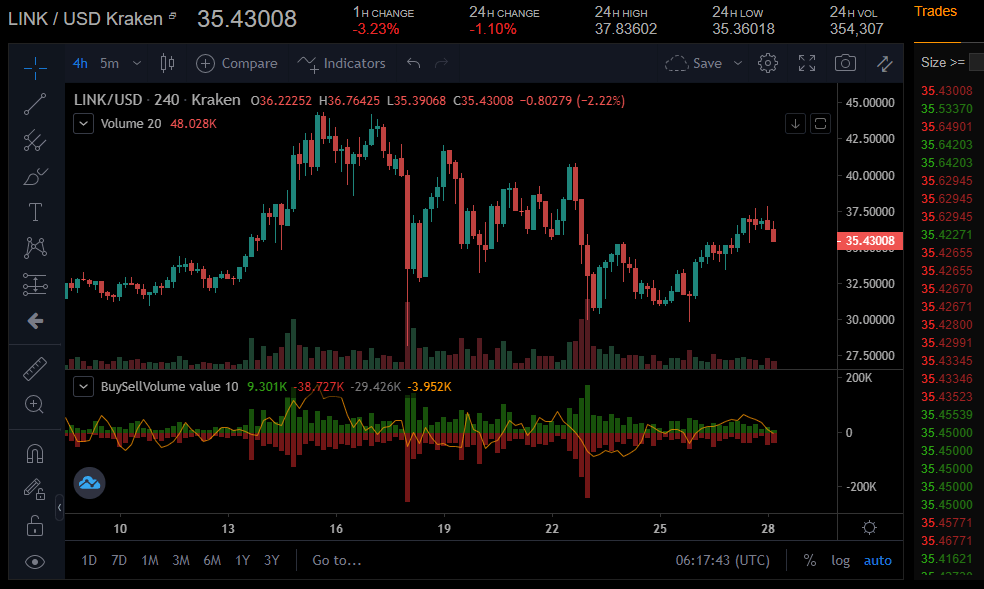Click the current price label 35.43008 on axis
Screen dimensions: 984x589
[870, 241]
